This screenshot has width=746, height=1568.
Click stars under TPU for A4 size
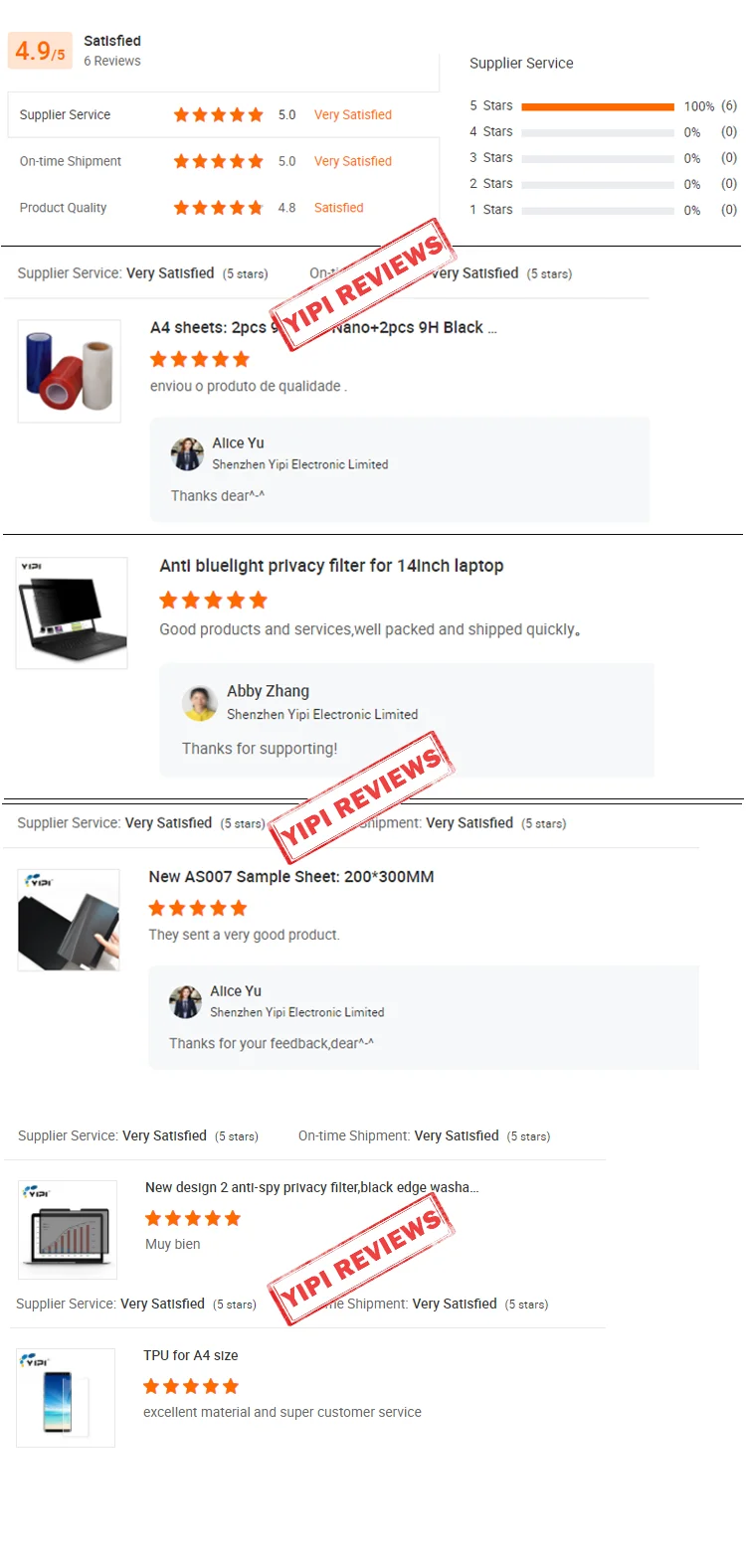pyautogui.click(x=191, y=1386)
